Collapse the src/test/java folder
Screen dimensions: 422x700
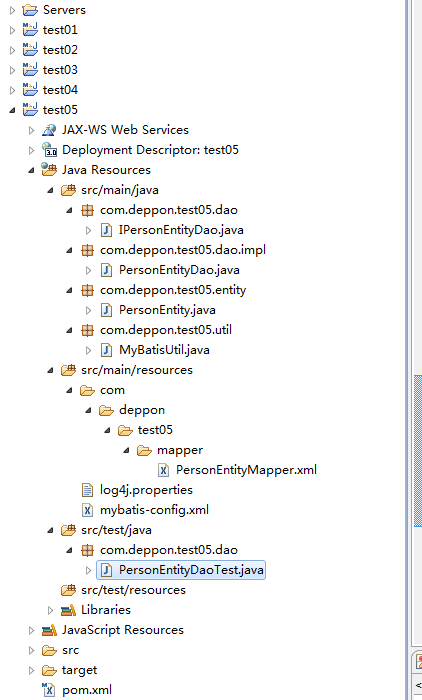point(50,530)
